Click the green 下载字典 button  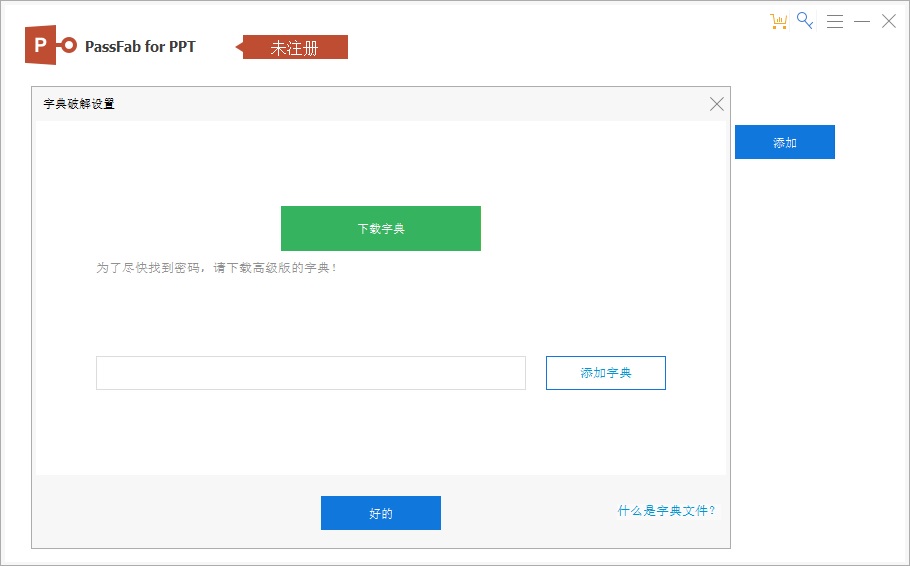pyautogui.click(x=381, y=228)
